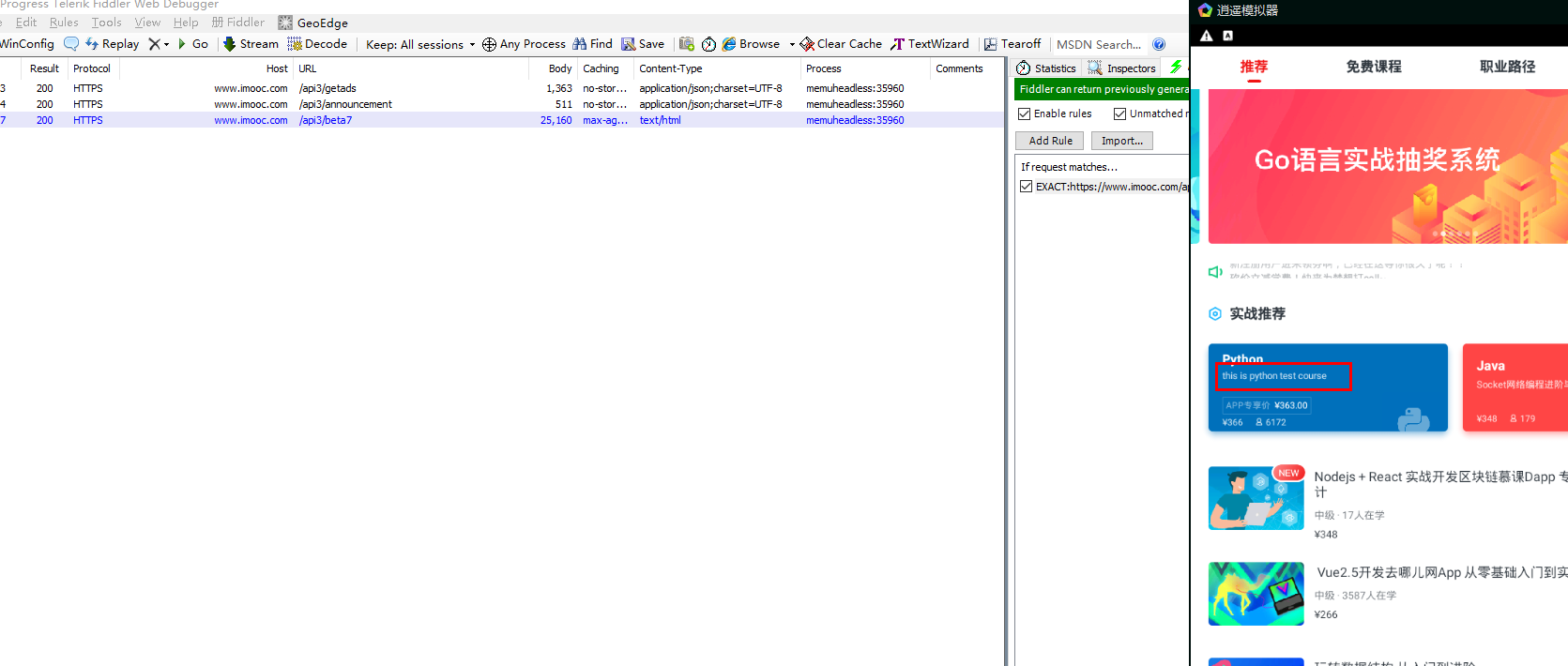Click Clear Cache toolbar item

point(841,44)
